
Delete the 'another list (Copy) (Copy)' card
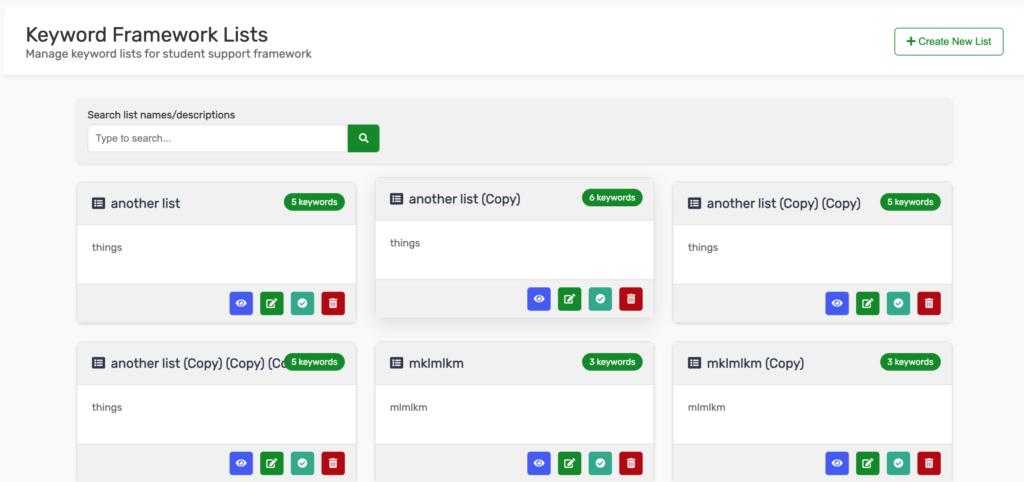(x=929, y=303)
